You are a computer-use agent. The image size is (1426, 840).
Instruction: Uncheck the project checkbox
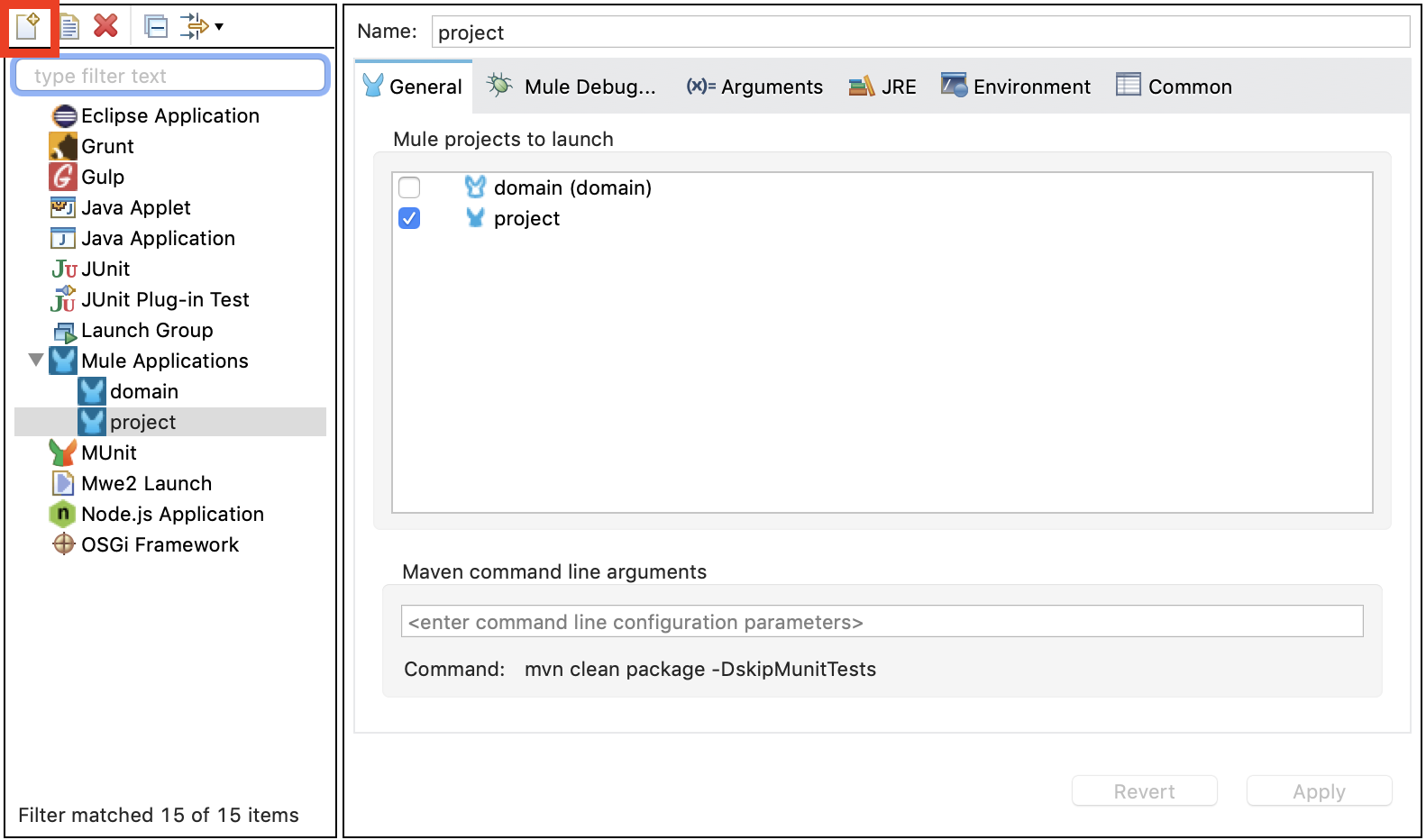(409, 218)
